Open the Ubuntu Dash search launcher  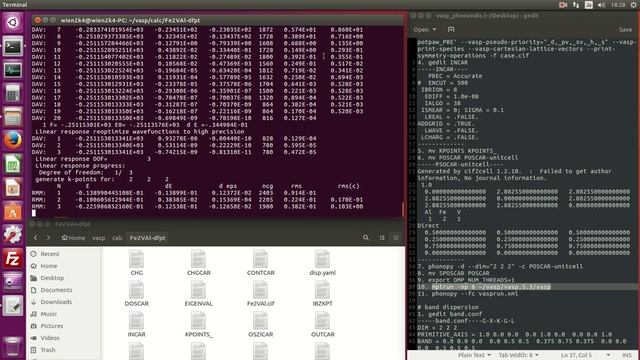coord(13,22)
